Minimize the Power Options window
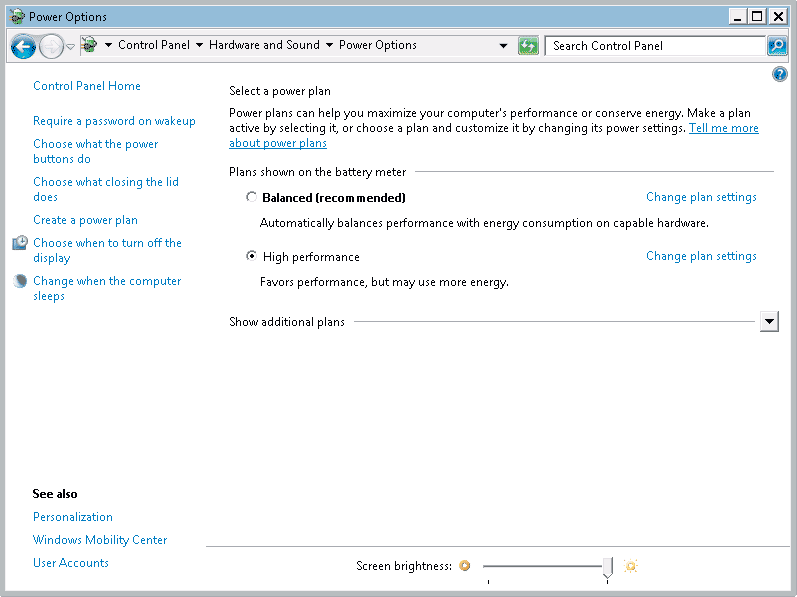The image size is (797, 597). coord(738,17)
